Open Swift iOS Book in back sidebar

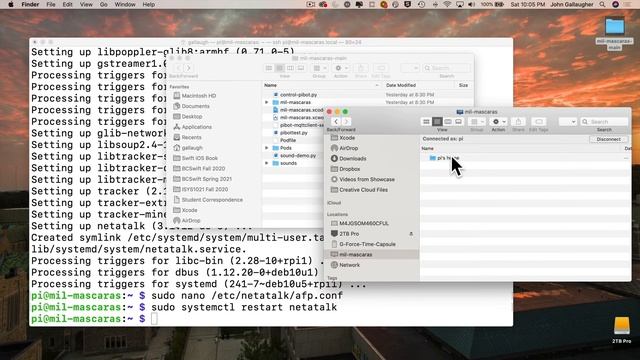point(199,158)
